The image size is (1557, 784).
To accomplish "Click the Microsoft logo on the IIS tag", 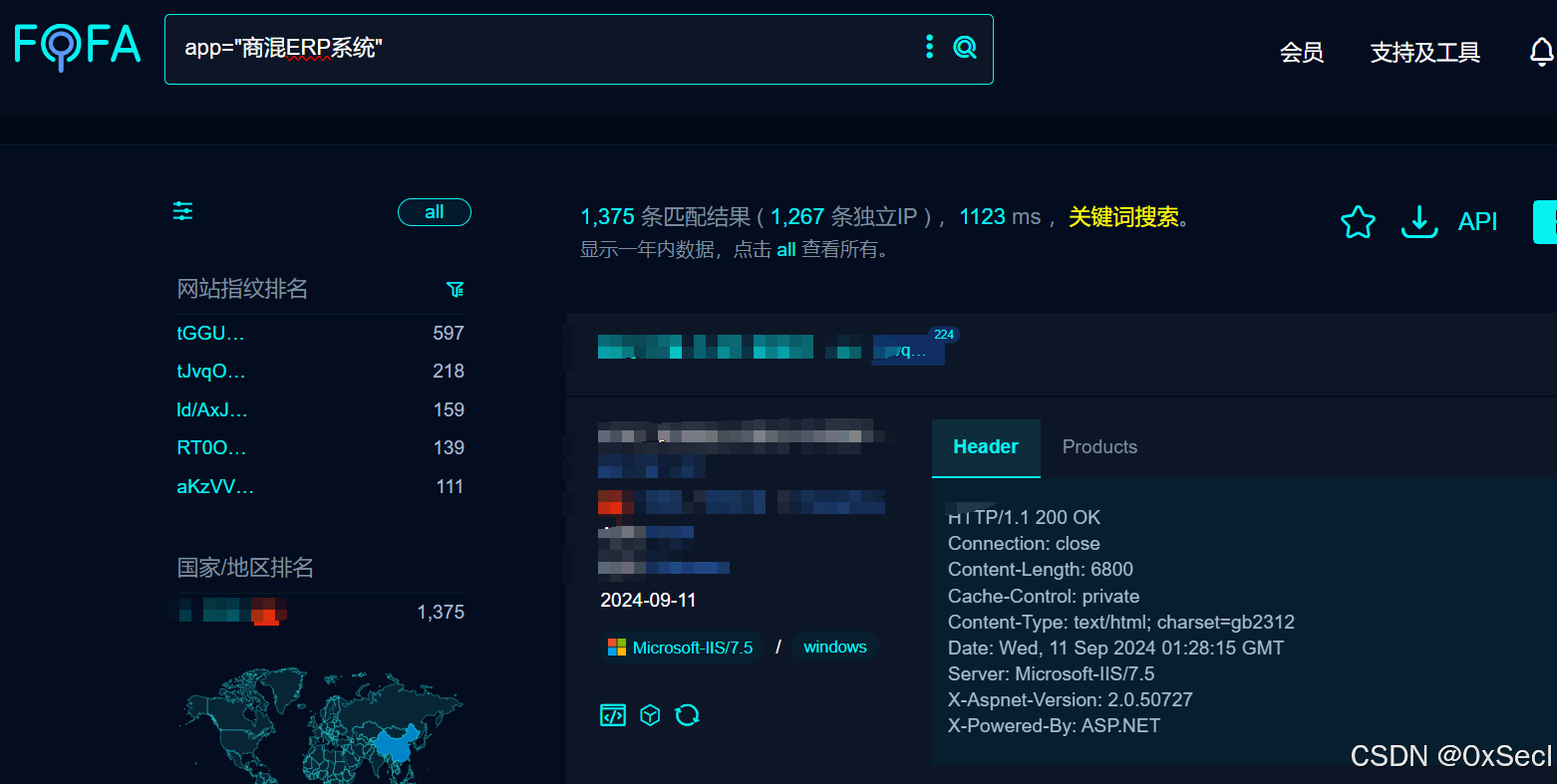I will [615, 647].
